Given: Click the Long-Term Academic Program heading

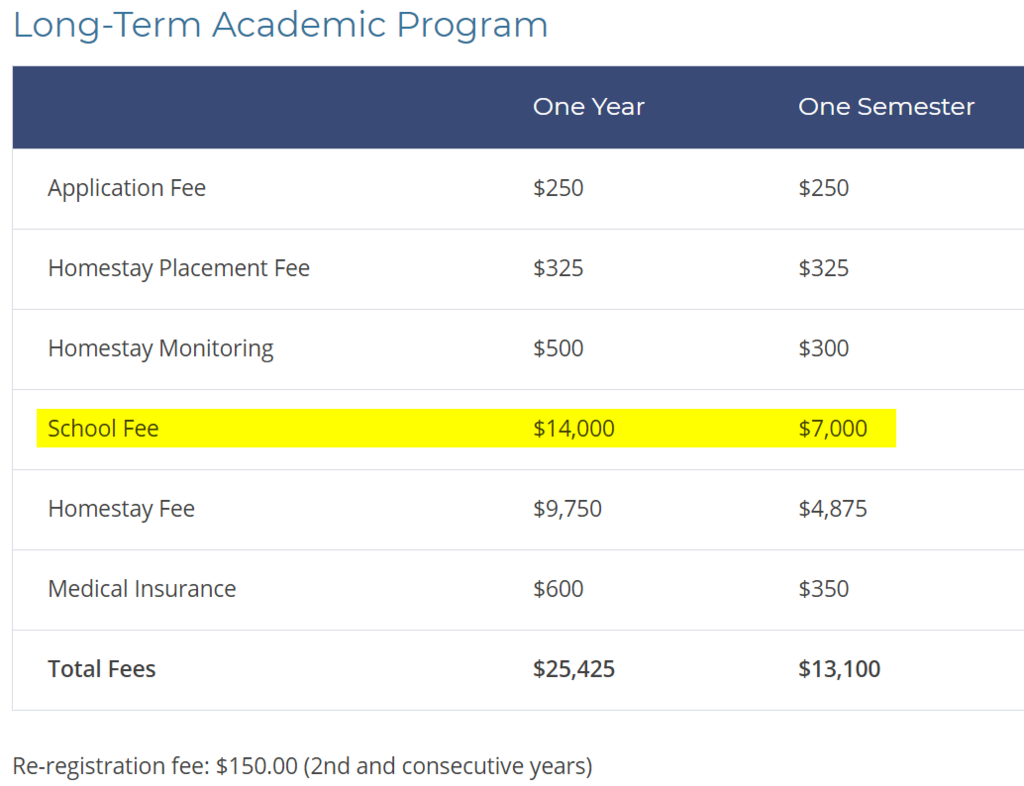Looking at the screenshot, I should [x=280, y=25].
